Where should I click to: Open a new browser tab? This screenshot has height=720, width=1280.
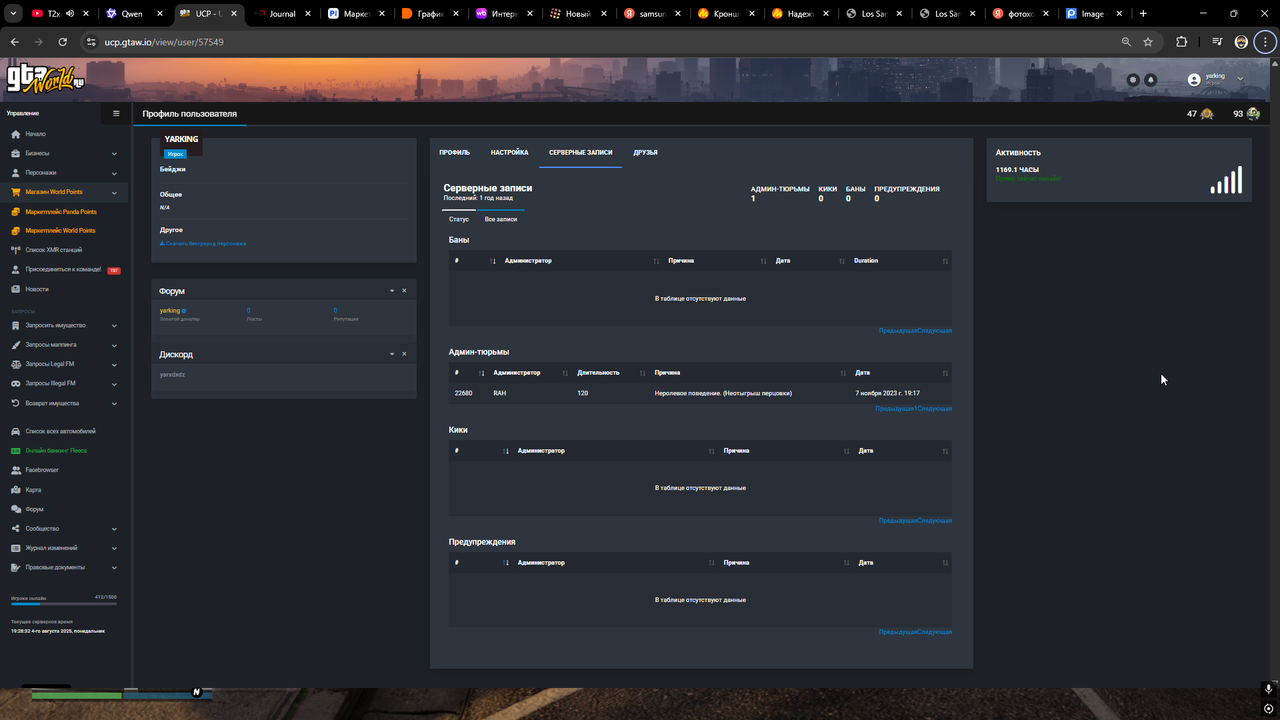[1143, 14]
